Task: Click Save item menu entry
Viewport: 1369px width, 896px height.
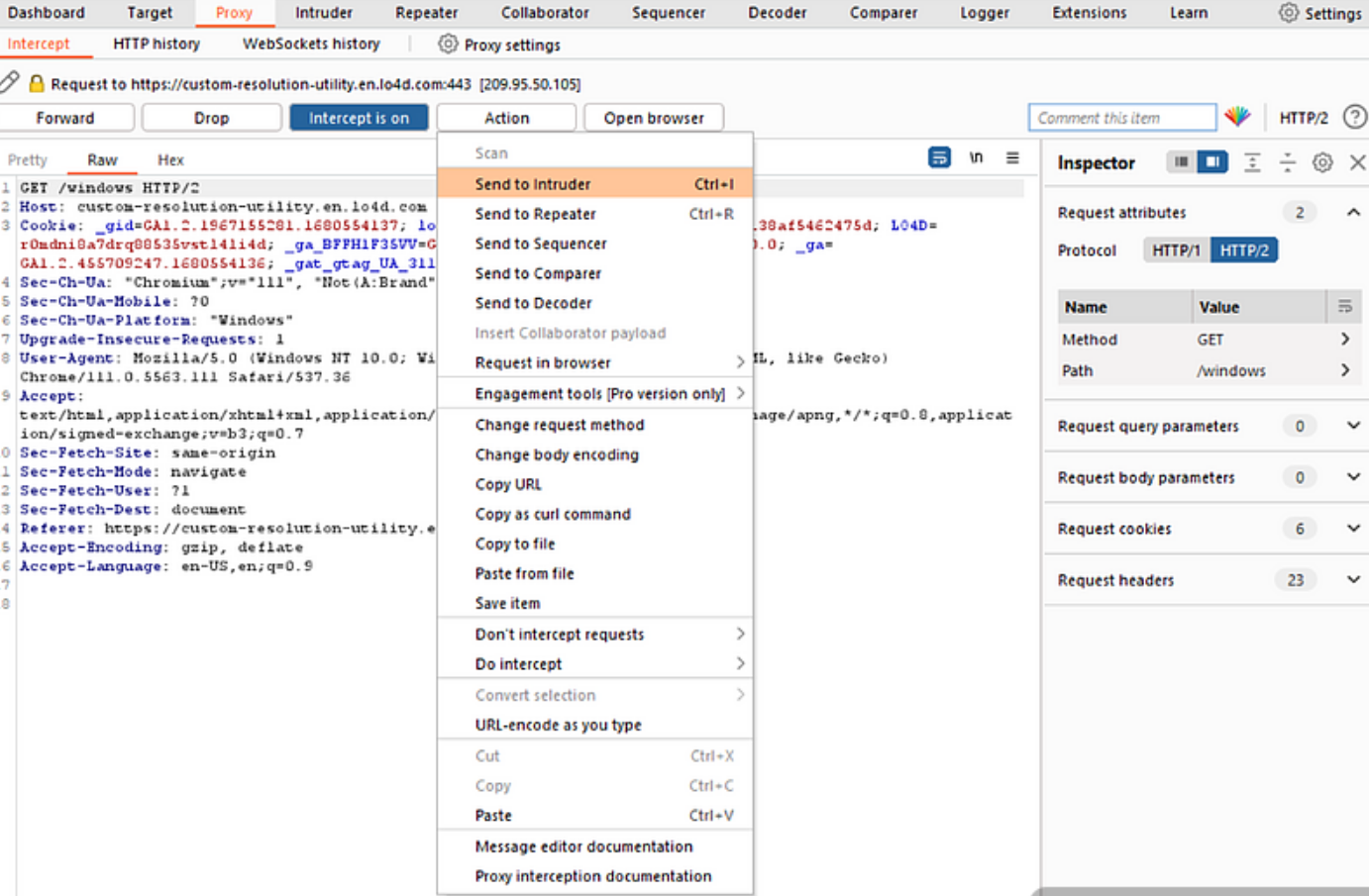Action: coord(595,603)
